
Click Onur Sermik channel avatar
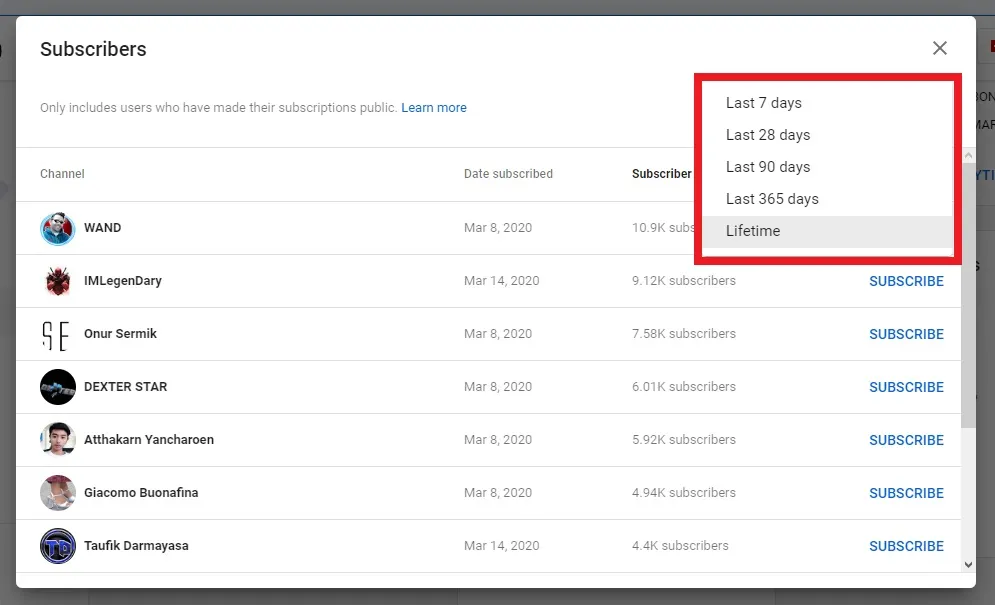point(58,334)
